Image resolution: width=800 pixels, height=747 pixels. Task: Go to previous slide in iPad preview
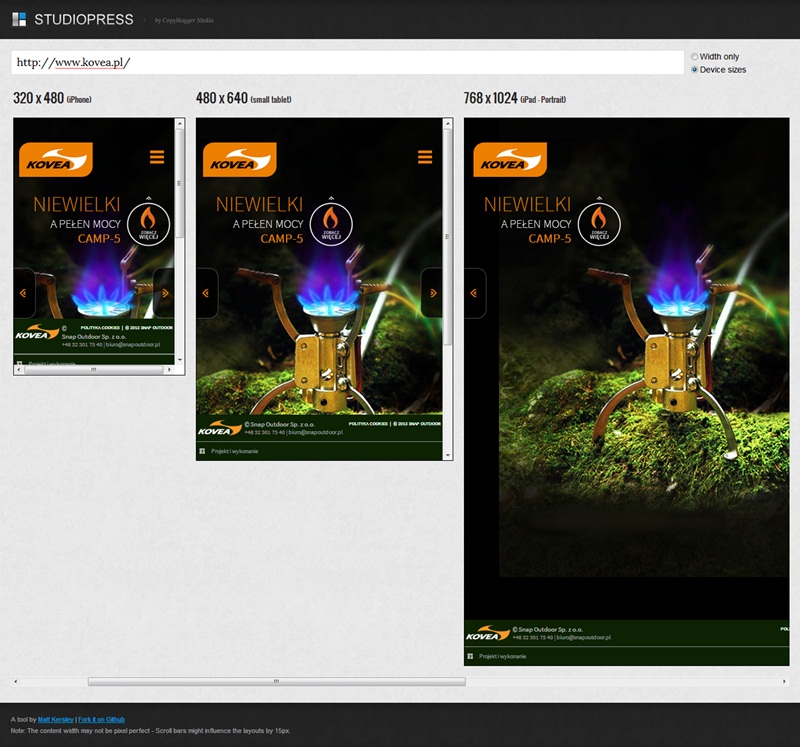click(x=474, y=293)
